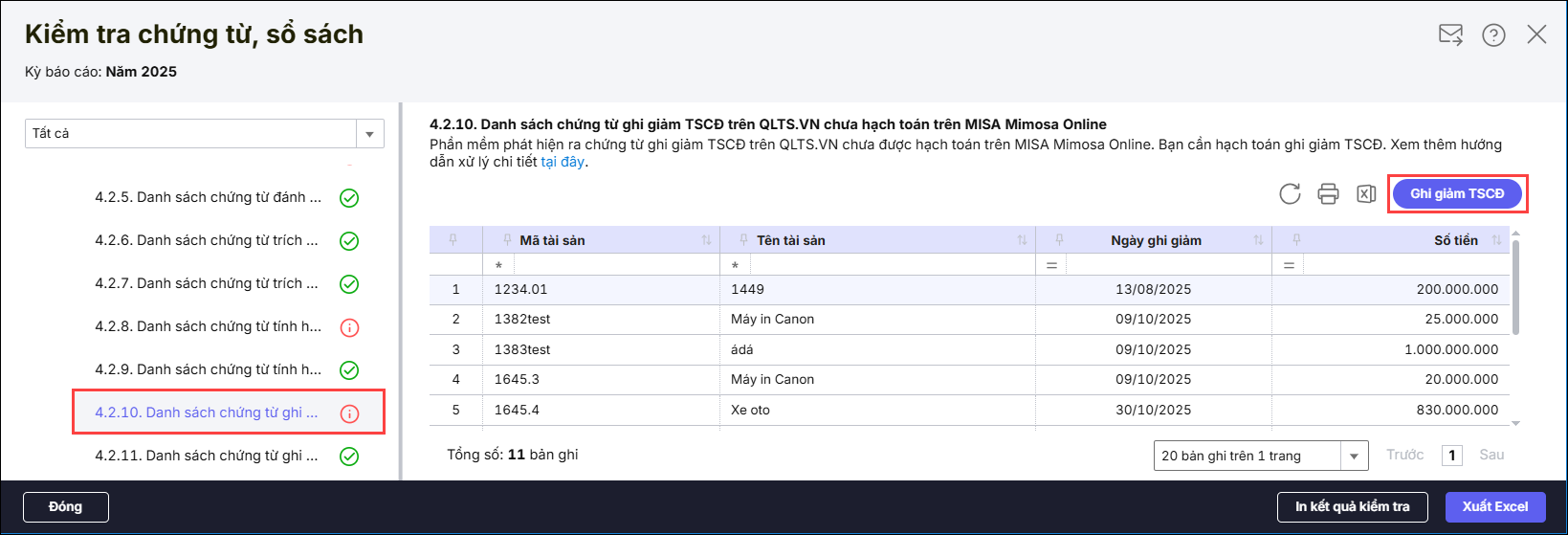This screenshot has height=535, width=1568.
Task: Open the feedback envelope icon in header
Action: click(x=1450, y=35)
